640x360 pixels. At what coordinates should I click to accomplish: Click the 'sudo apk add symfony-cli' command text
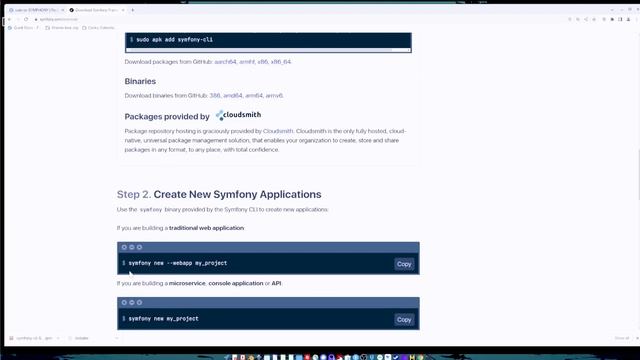[x=174, y=40]
